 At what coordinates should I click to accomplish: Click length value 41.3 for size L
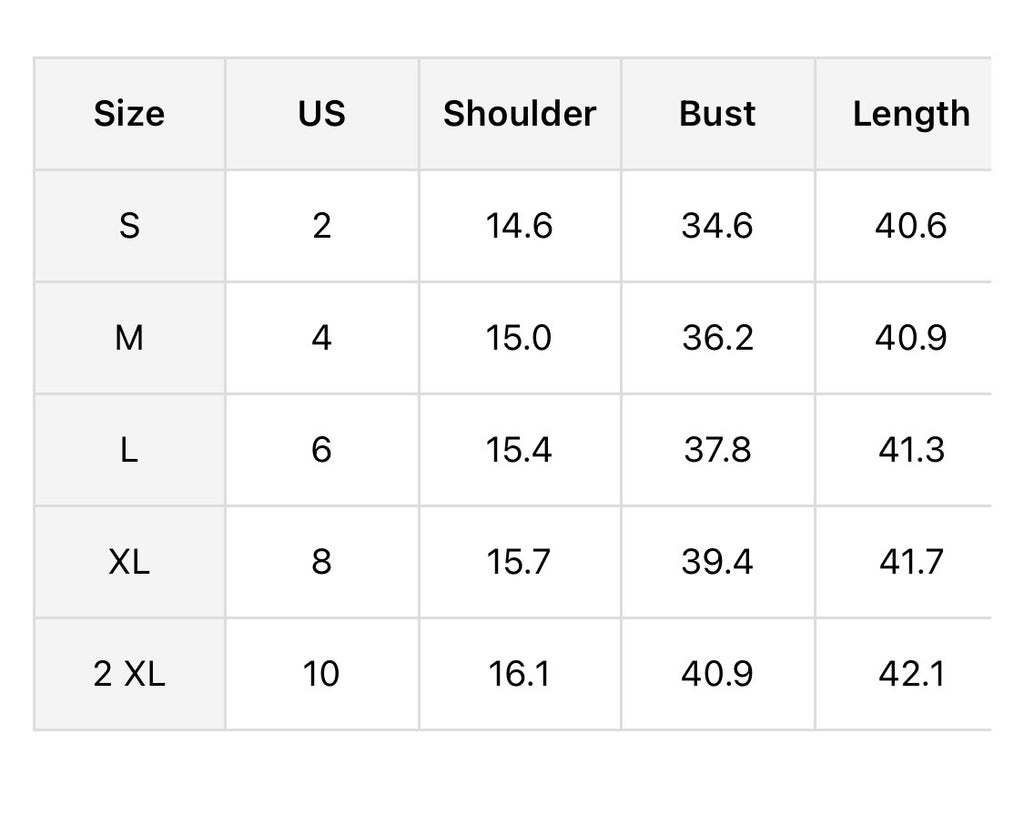click(x=910, y=450)
